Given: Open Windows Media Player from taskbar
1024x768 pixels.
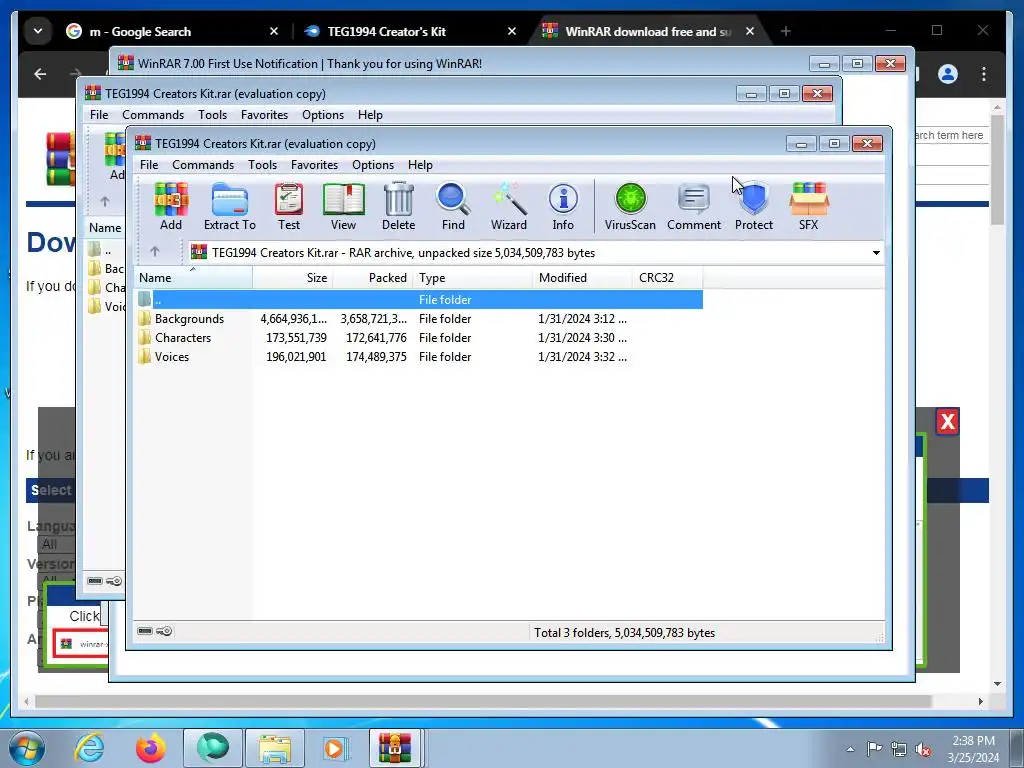Looking at the screenshot, I should [336, 748].
